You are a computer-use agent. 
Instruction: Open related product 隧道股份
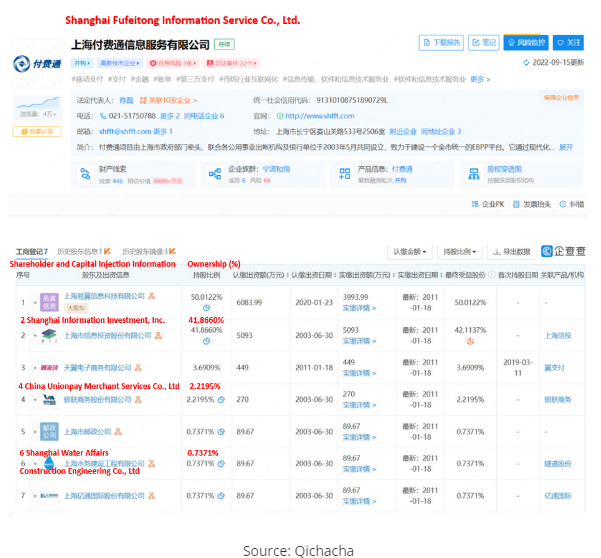pos(558,464)
